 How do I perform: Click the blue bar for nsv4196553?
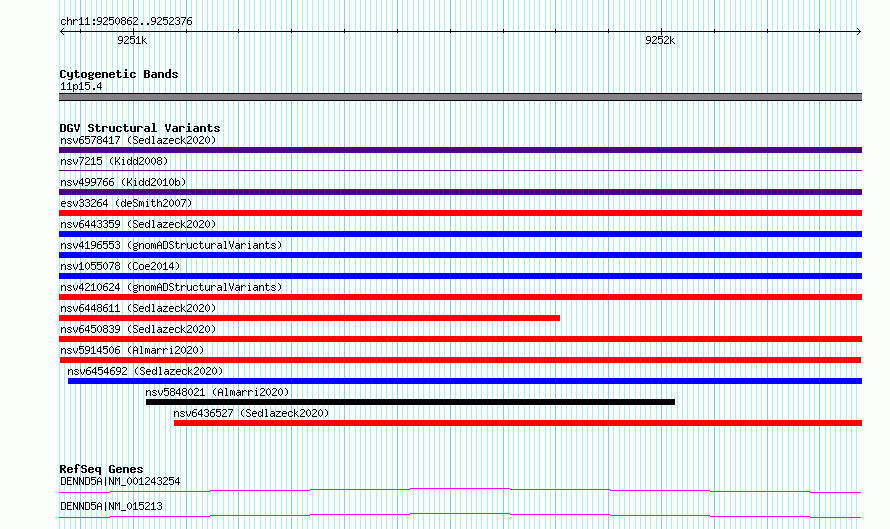click(x=460, y=255)
